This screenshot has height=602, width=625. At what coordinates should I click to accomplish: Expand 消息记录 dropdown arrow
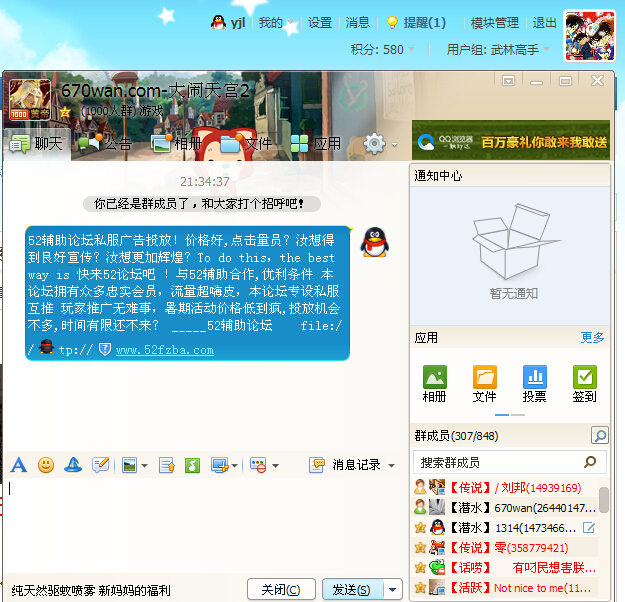tap(391, 465)
